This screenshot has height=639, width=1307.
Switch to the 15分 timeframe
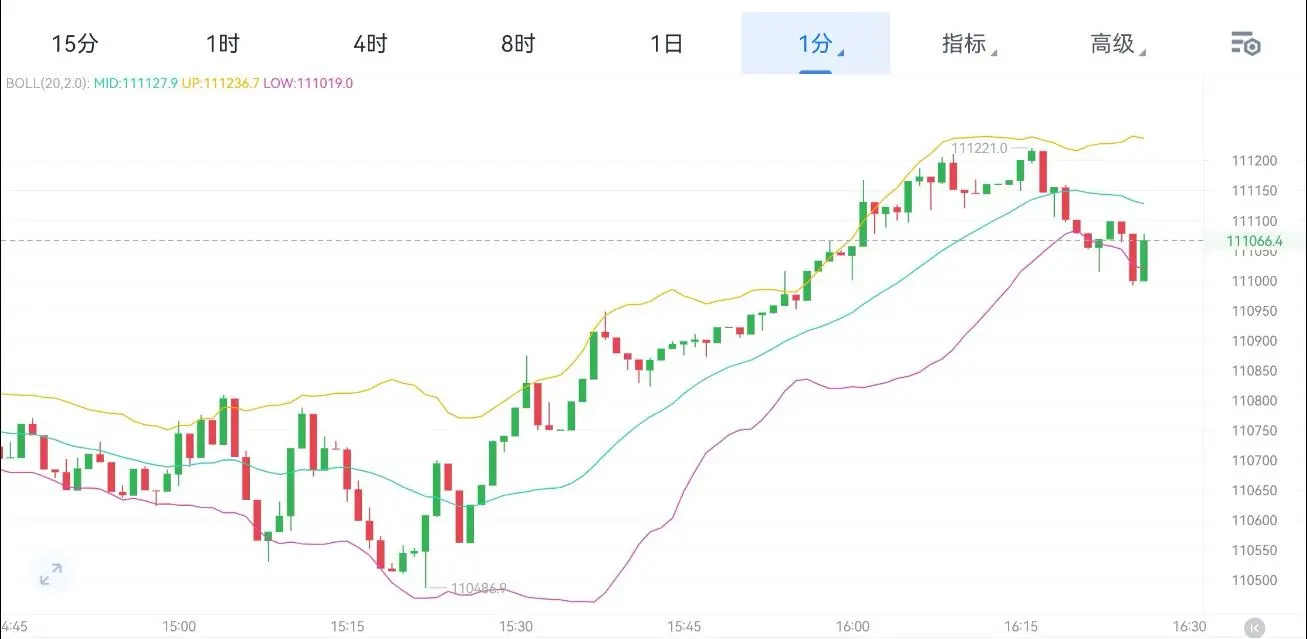[74, 44]
